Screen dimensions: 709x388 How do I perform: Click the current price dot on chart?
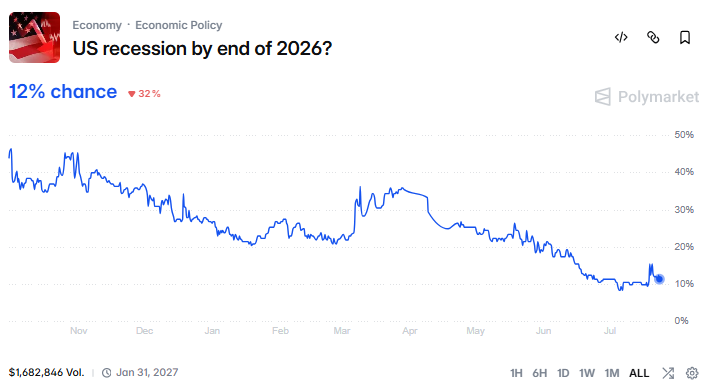(659, 279)
